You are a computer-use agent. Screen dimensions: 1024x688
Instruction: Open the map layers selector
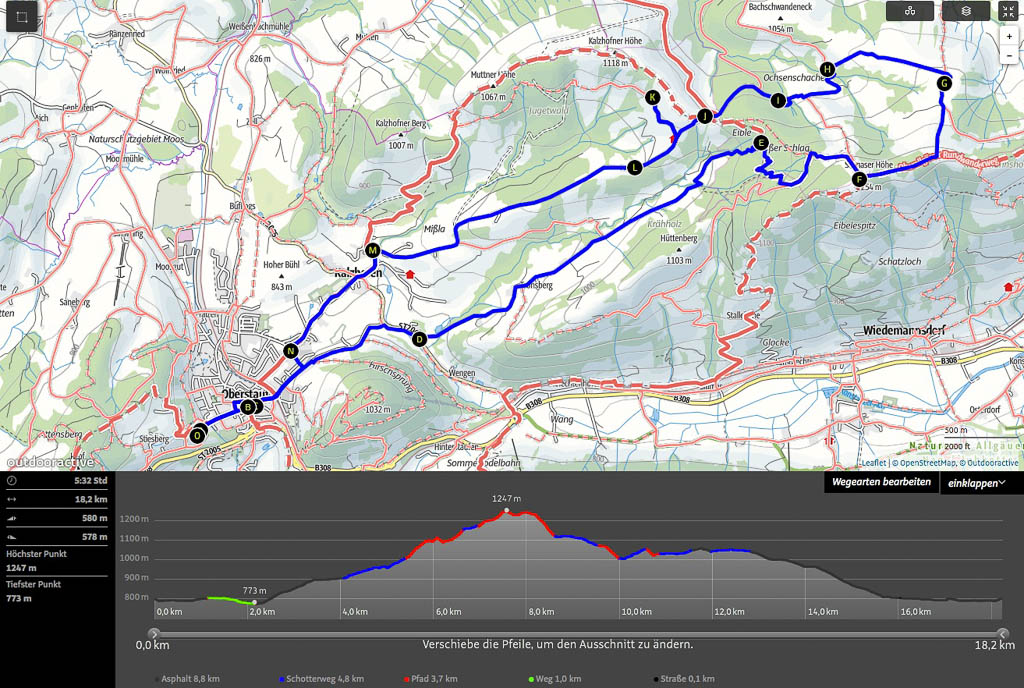click(x=966, y=11)
